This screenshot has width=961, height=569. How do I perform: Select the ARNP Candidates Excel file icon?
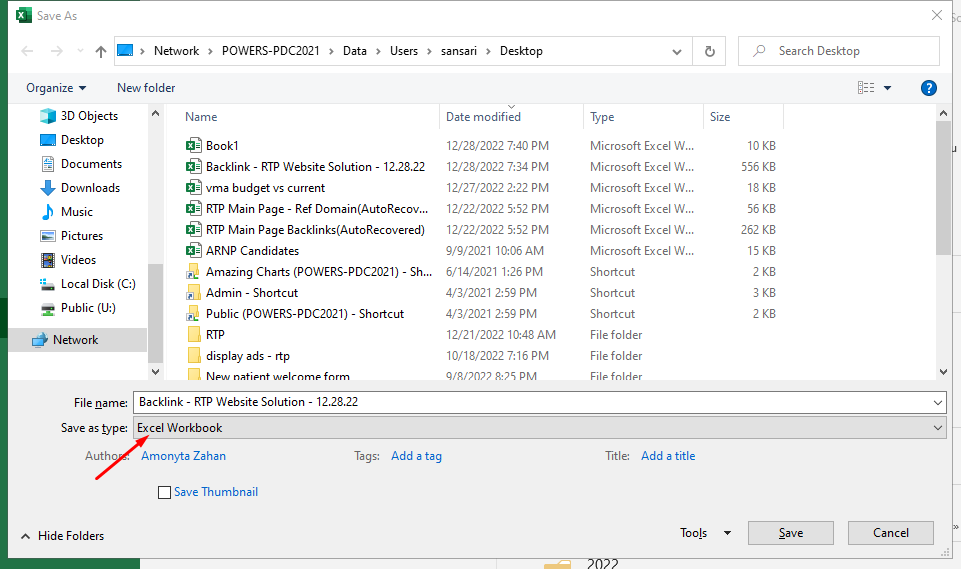(193, 250)
